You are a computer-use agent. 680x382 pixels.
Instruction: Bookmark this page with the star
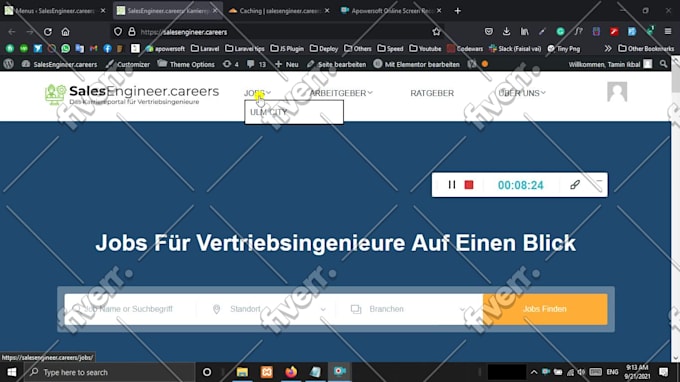pos(436,32)
